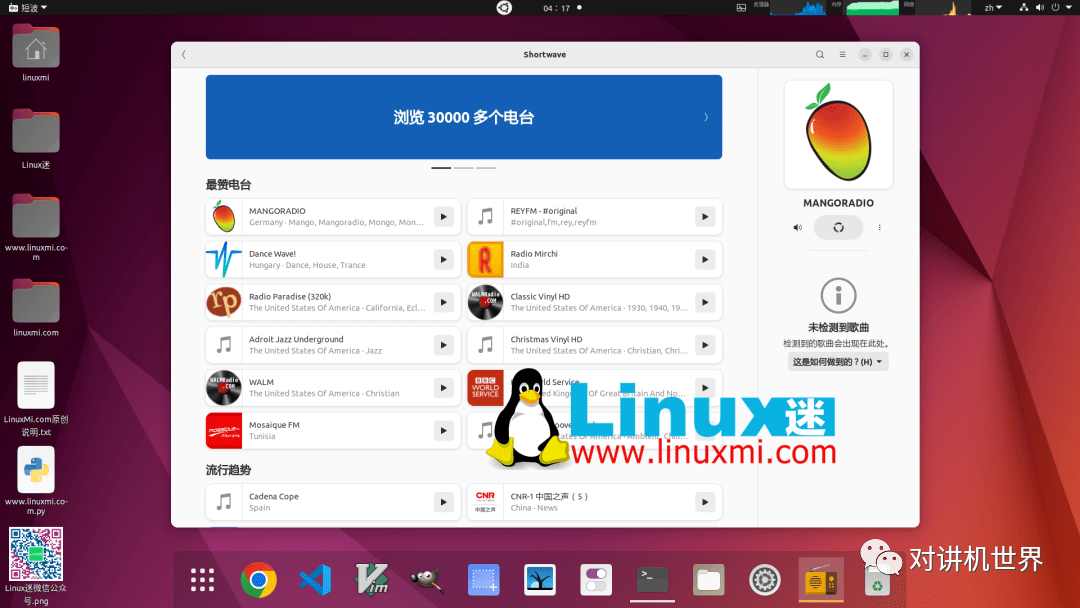Click the Shortwave radio icon in dock

point(821,580)
